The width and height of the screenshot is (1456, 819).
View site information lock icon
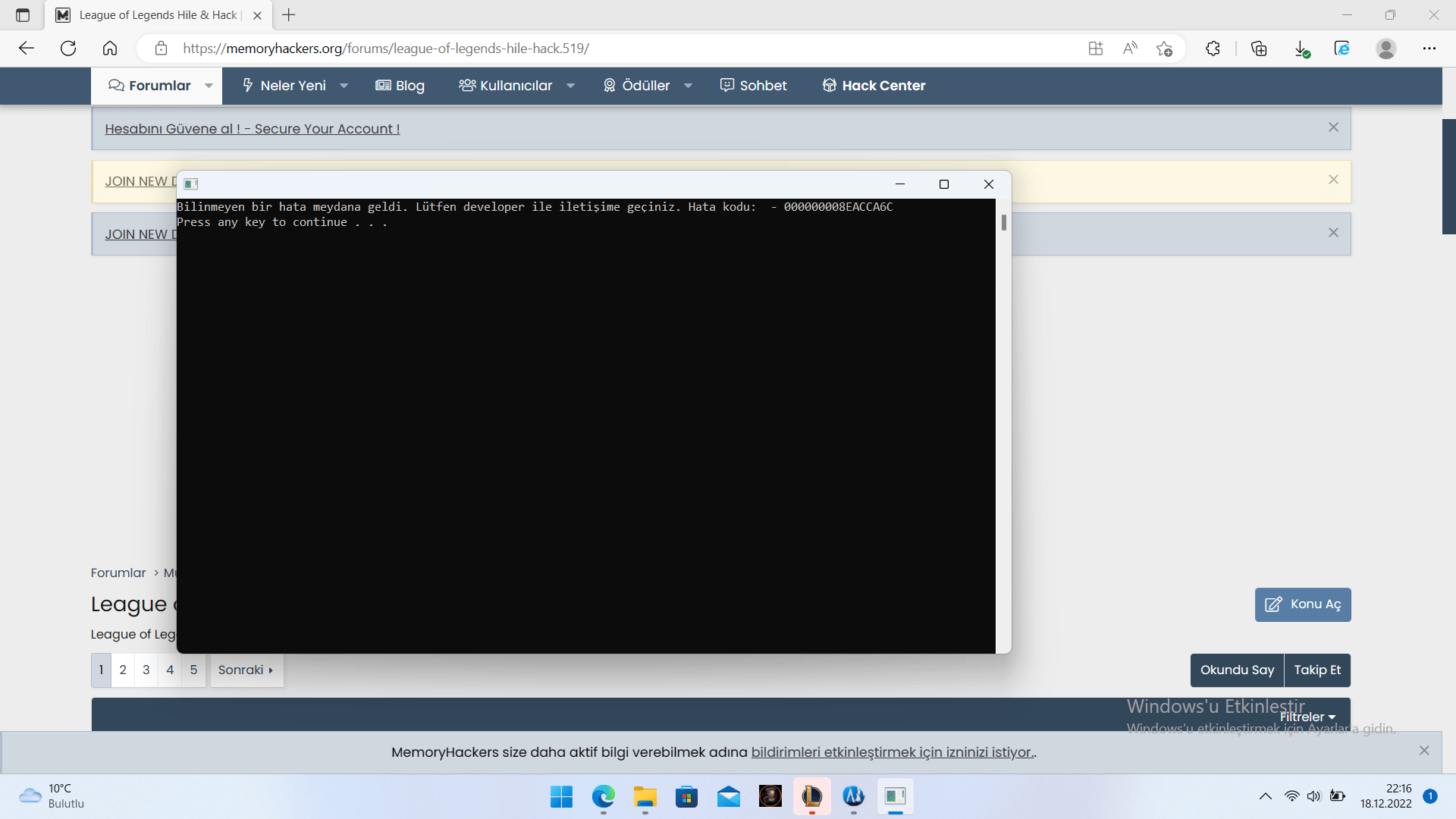(161, 49)
